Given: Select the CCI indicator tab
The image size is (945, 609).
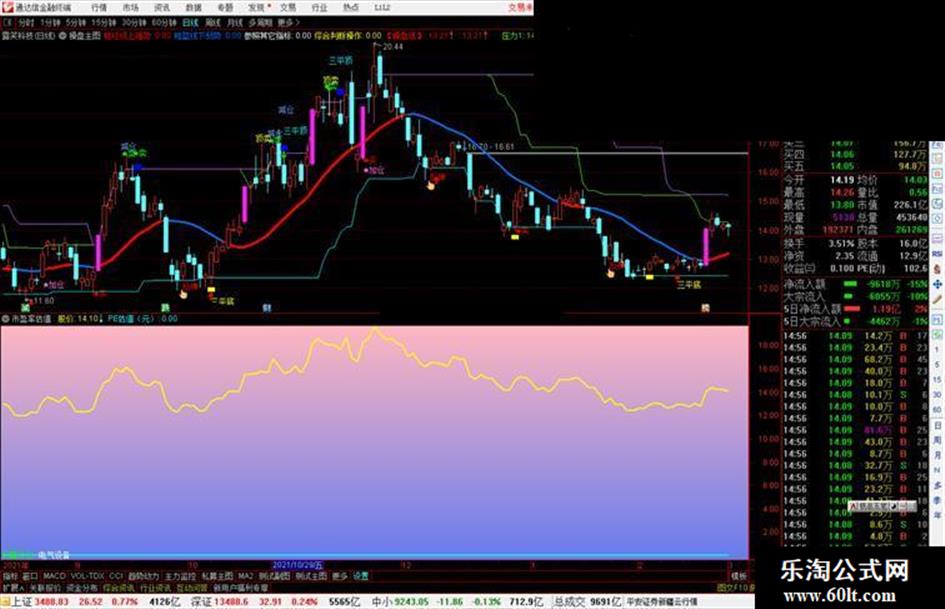Looking at the screenshot, I should 116,576.
